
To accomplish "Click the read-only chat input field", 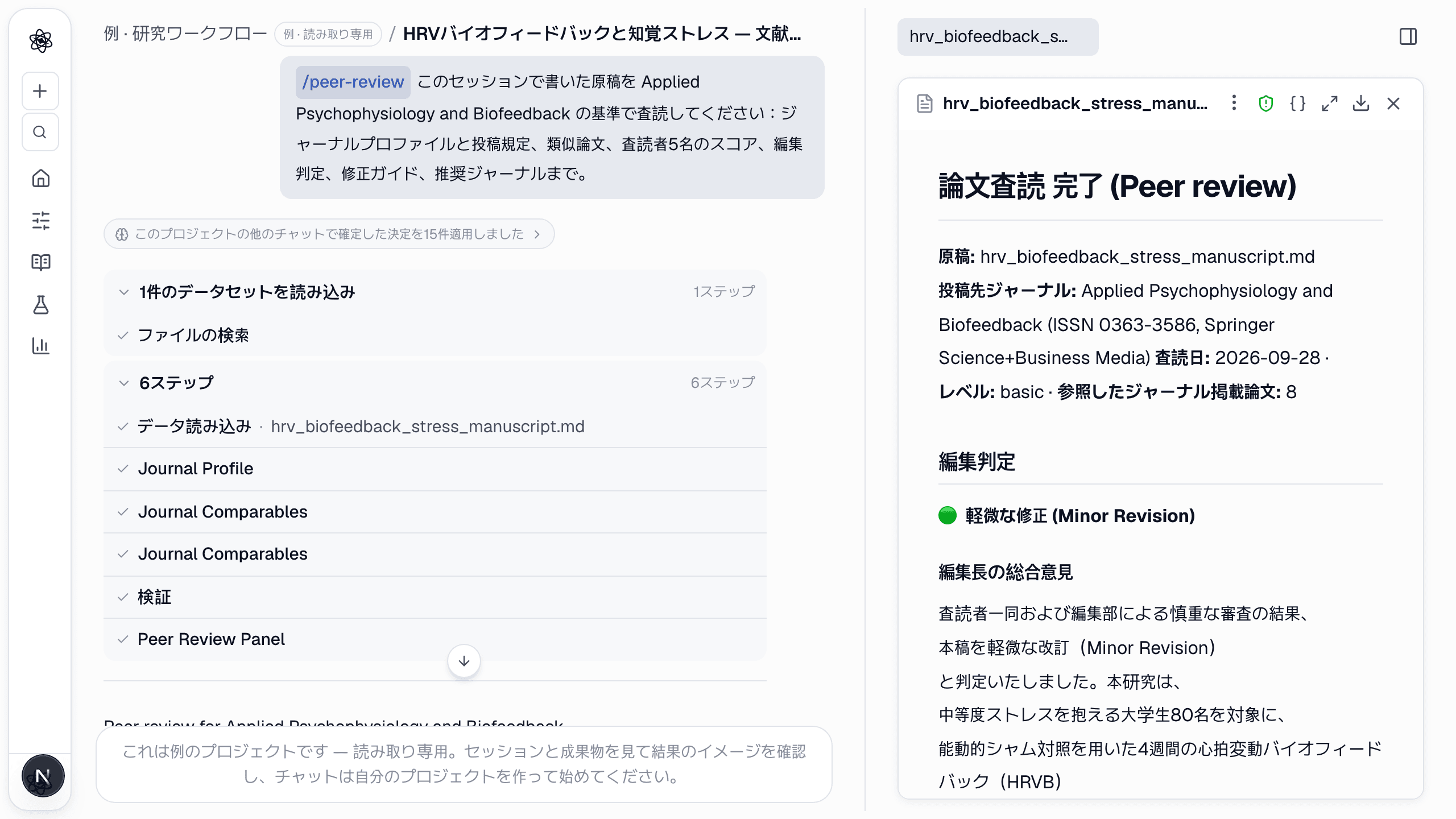I will tap(464, 764).
